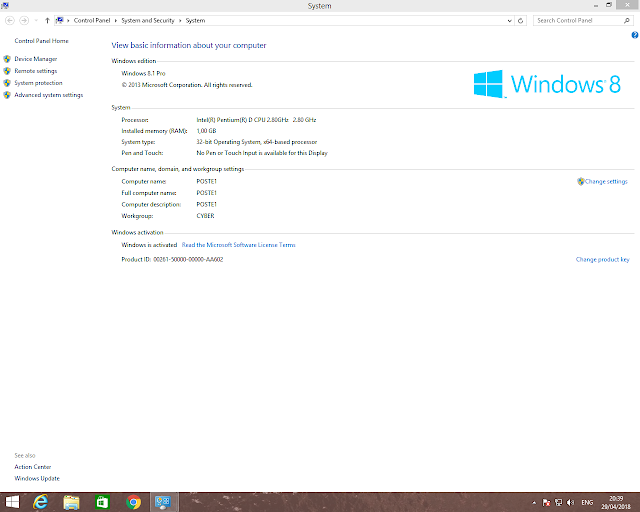Screen dimensions: 640x512
Task: Click the System window title bar icon
Action: (x=5, y=5)
